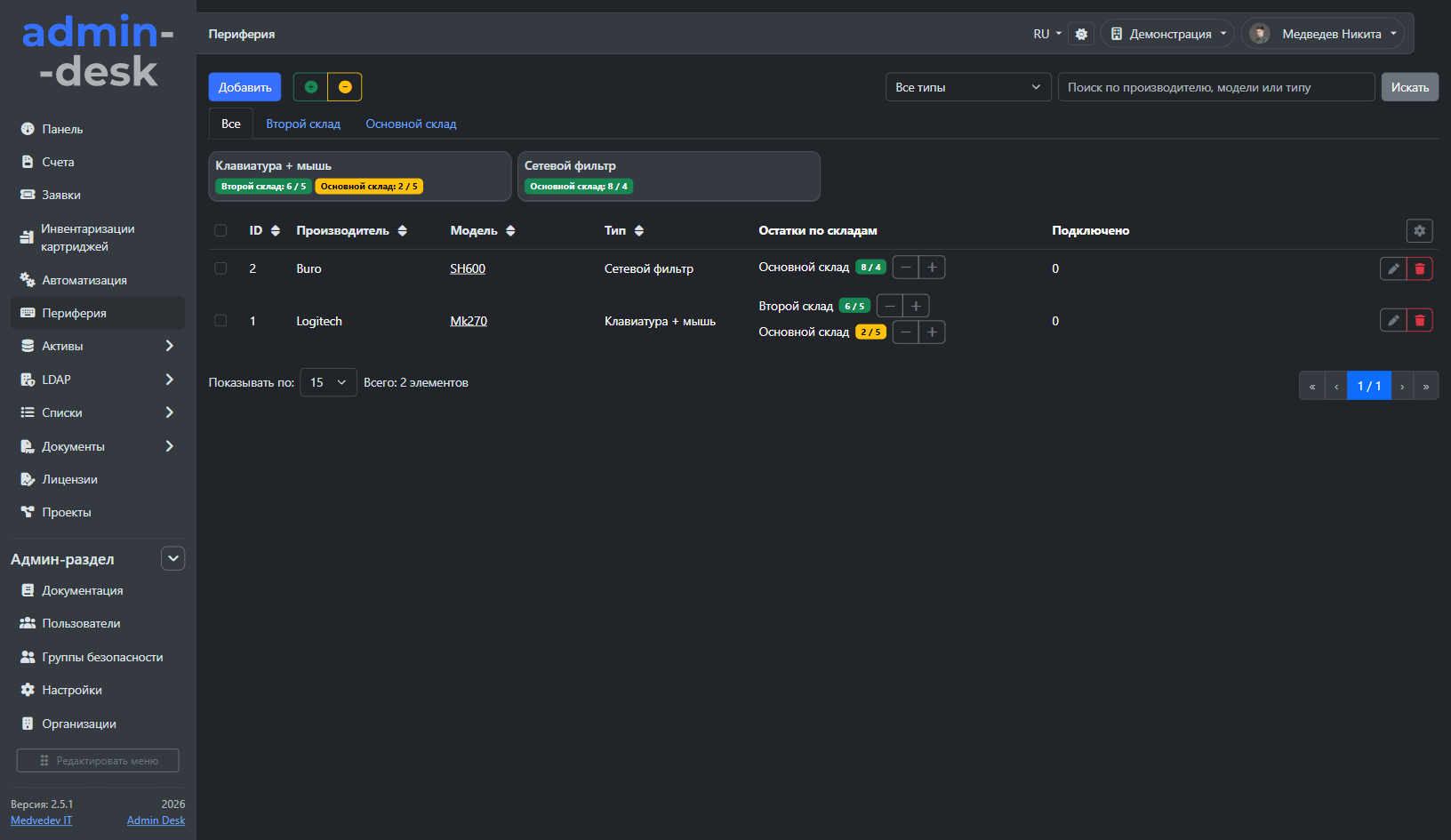Click Редактировать меню button
This screenshot has width=1451, height=840.
point(98,761)
